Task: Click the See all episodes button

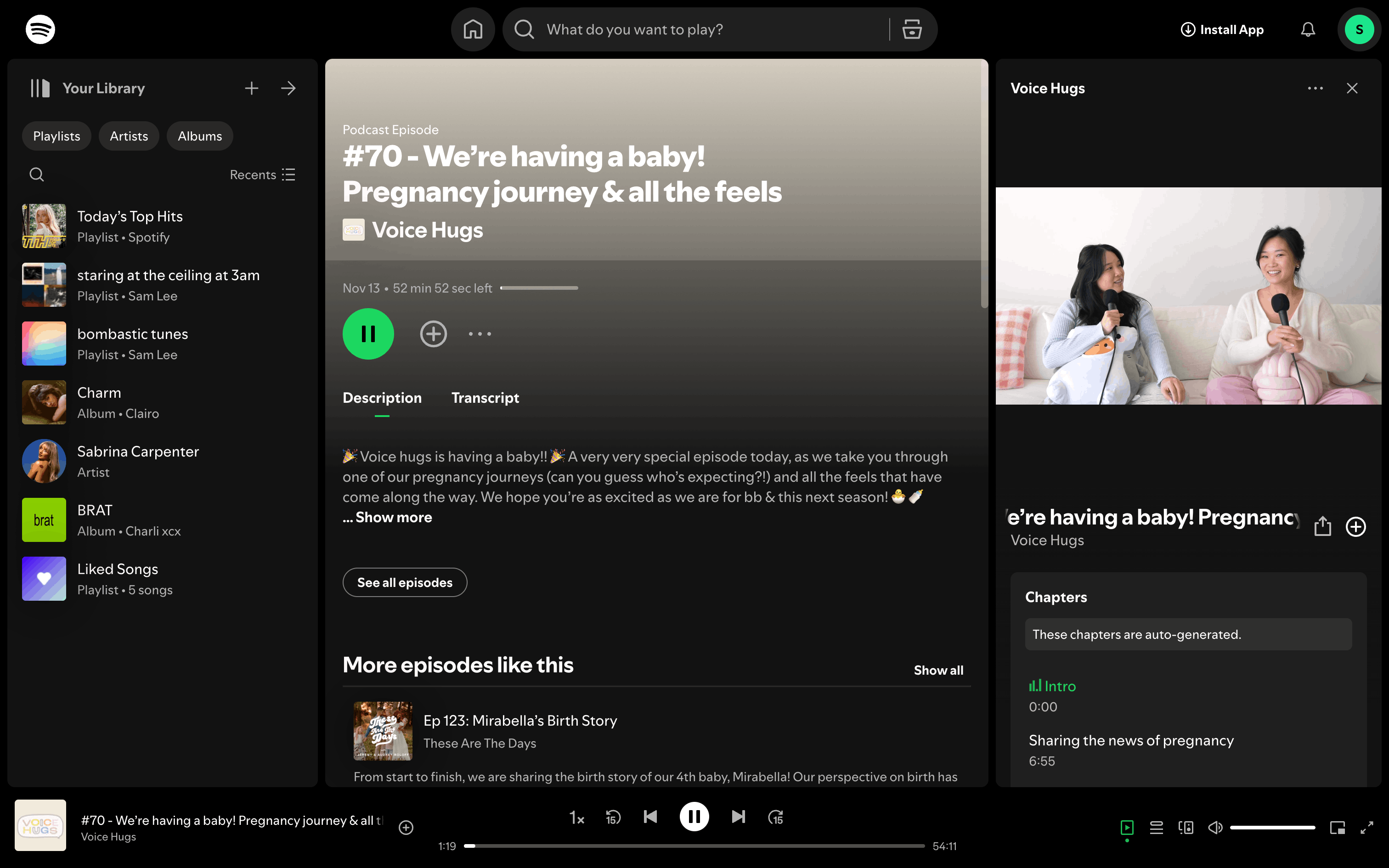Action: (x=405, y=582)
